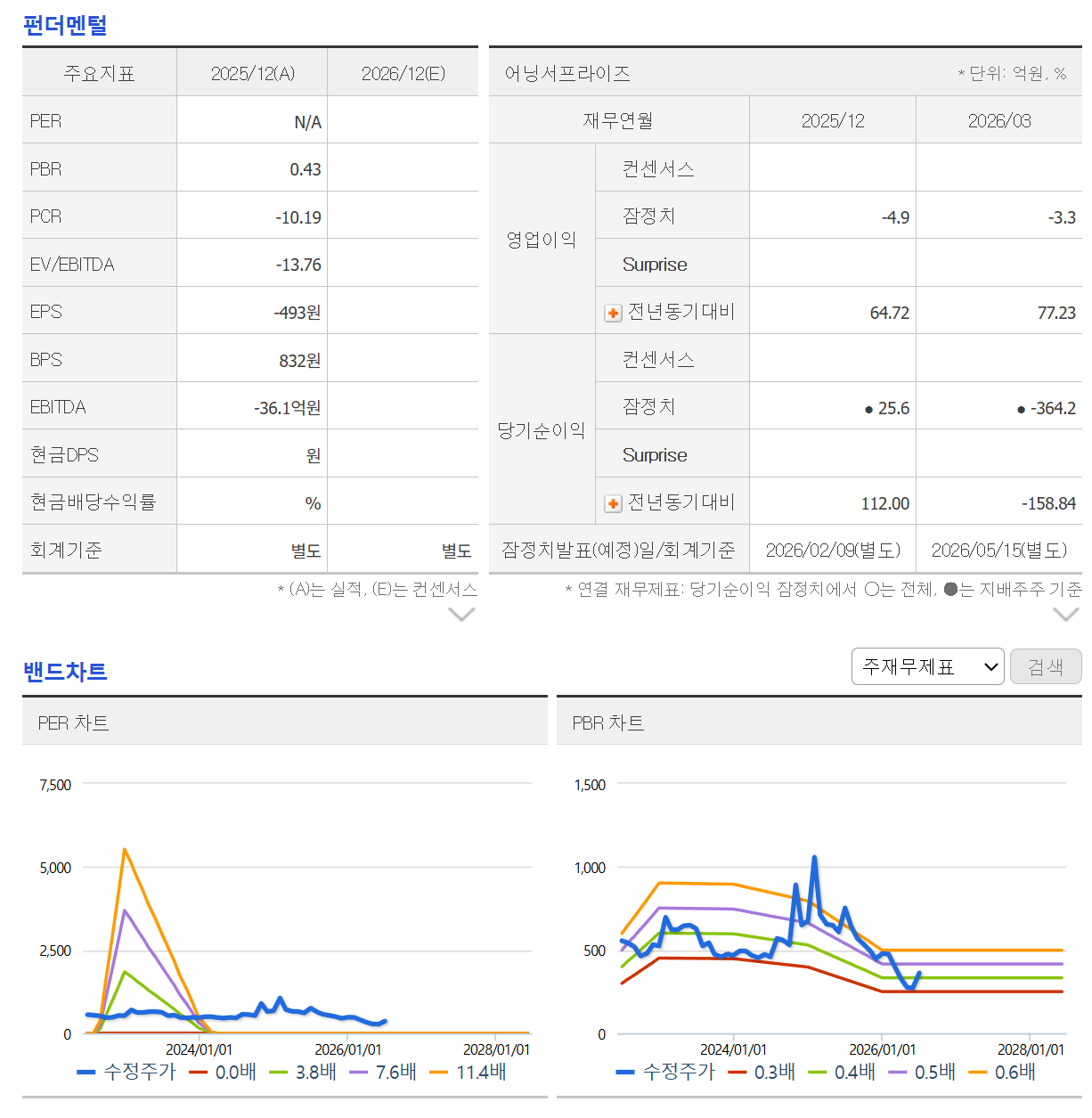This screenshot has width=1092, height=1118.
Task: Click the 현금DPS row label
Action: click(64, 455)
